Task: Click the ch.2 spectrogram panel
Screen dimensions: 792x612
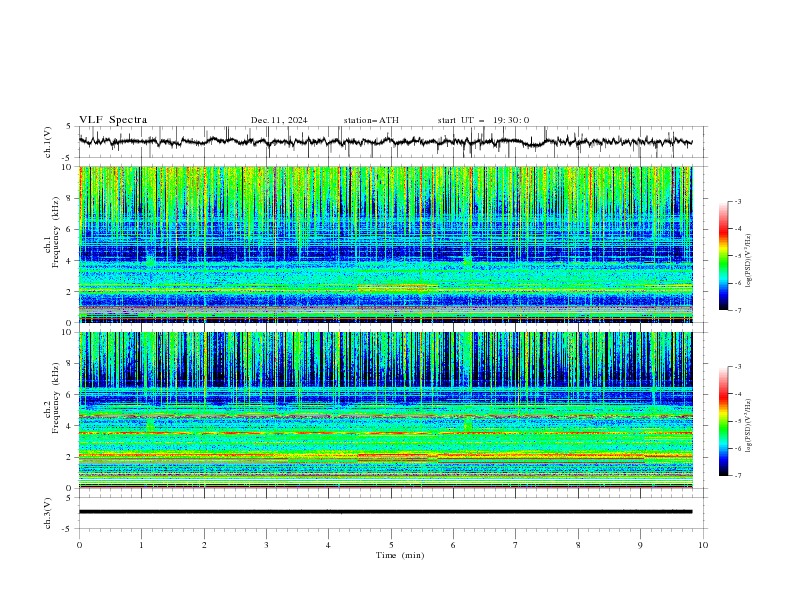Action: [x=386, y=410]
